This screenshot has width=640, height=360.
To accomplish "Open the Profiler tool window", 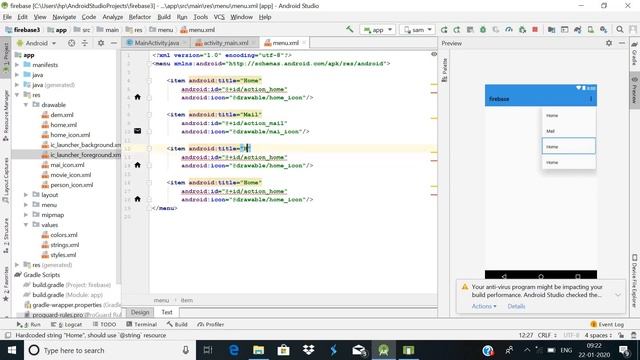I will 211,324.
